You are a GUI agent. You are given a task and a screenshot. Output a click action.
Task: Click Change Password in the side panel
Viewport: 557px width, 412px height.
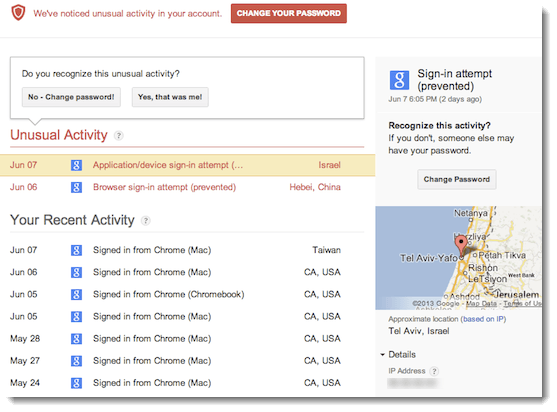tap(457, 179)
